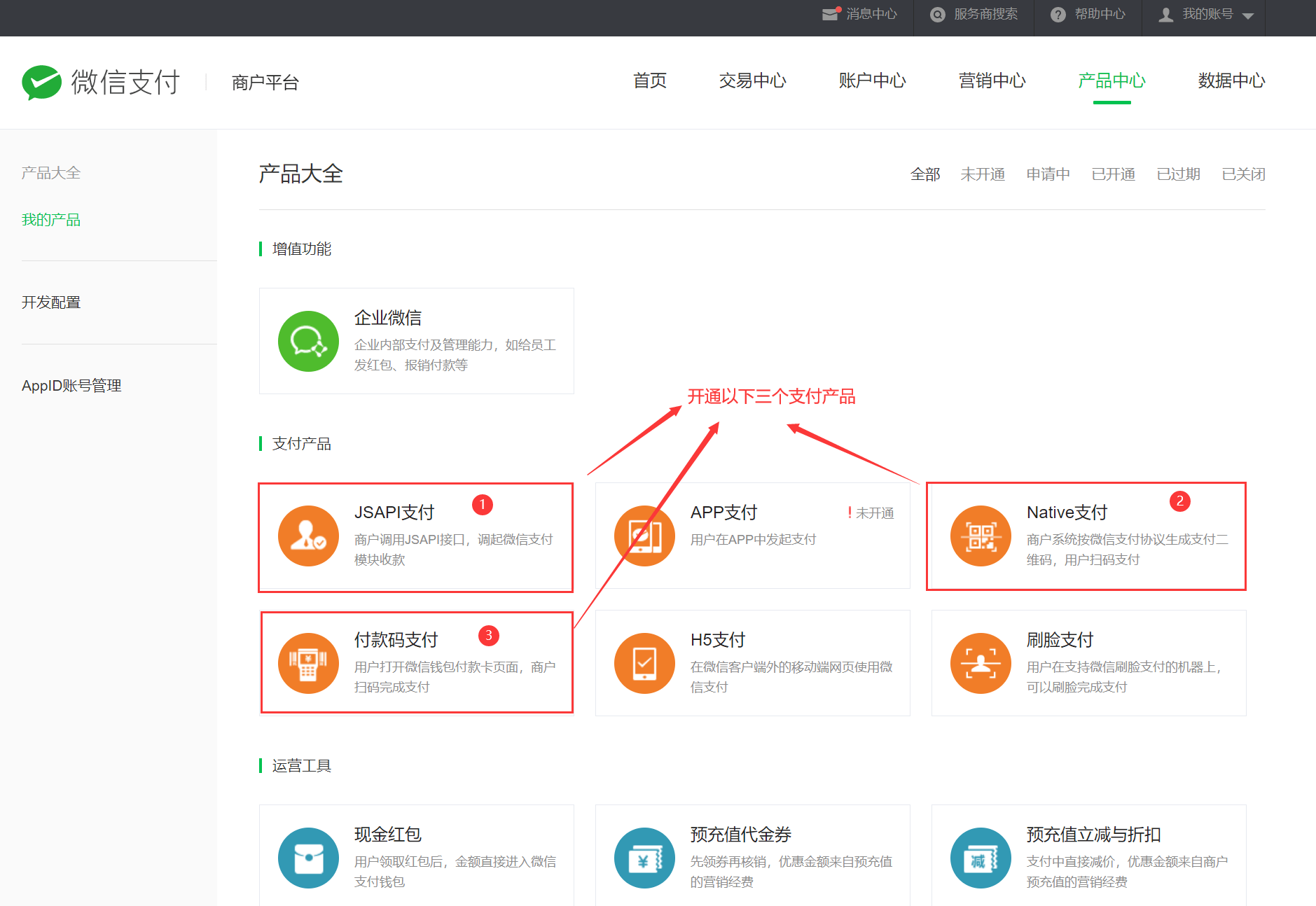Click the 现金红包 envelope icon
This screenshot has height=906, width=1316.
pyautogui.click(x=308, y=858)
